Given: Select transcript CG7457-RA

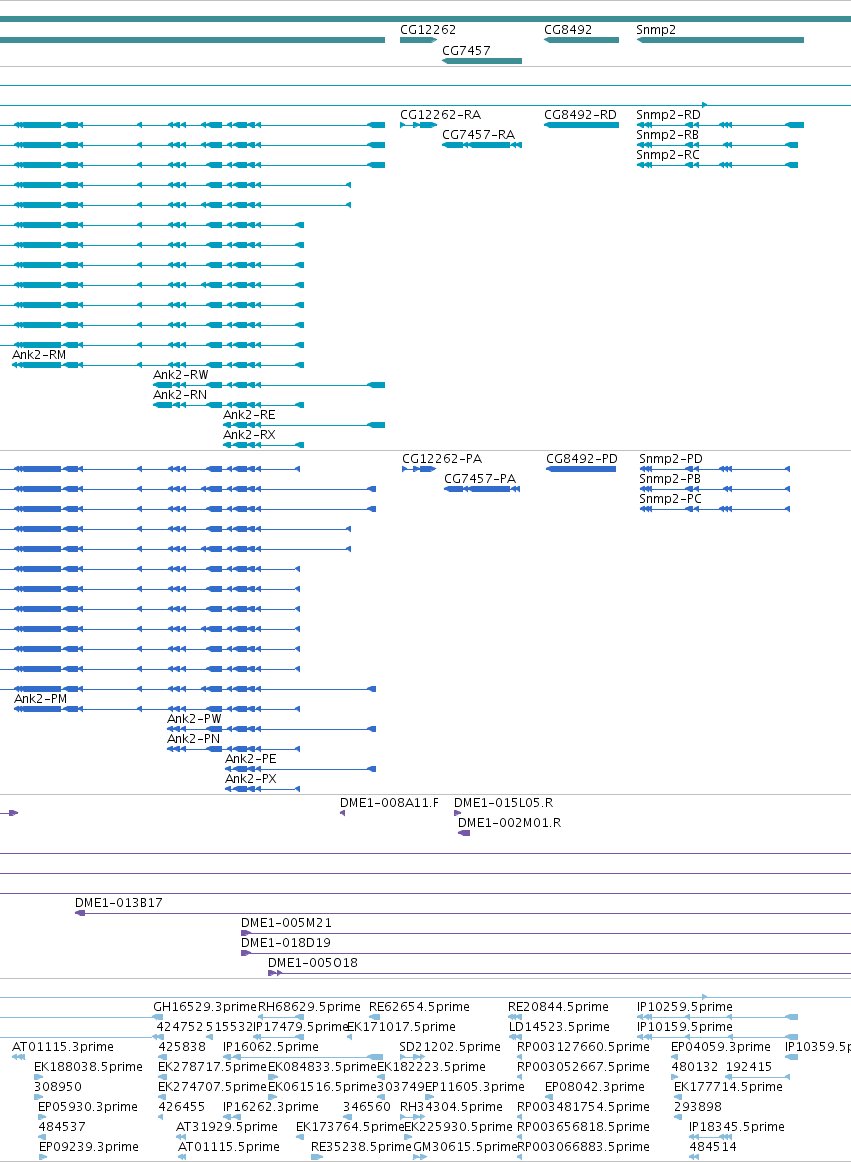Looking at the screenshot, I should [478, 135].
